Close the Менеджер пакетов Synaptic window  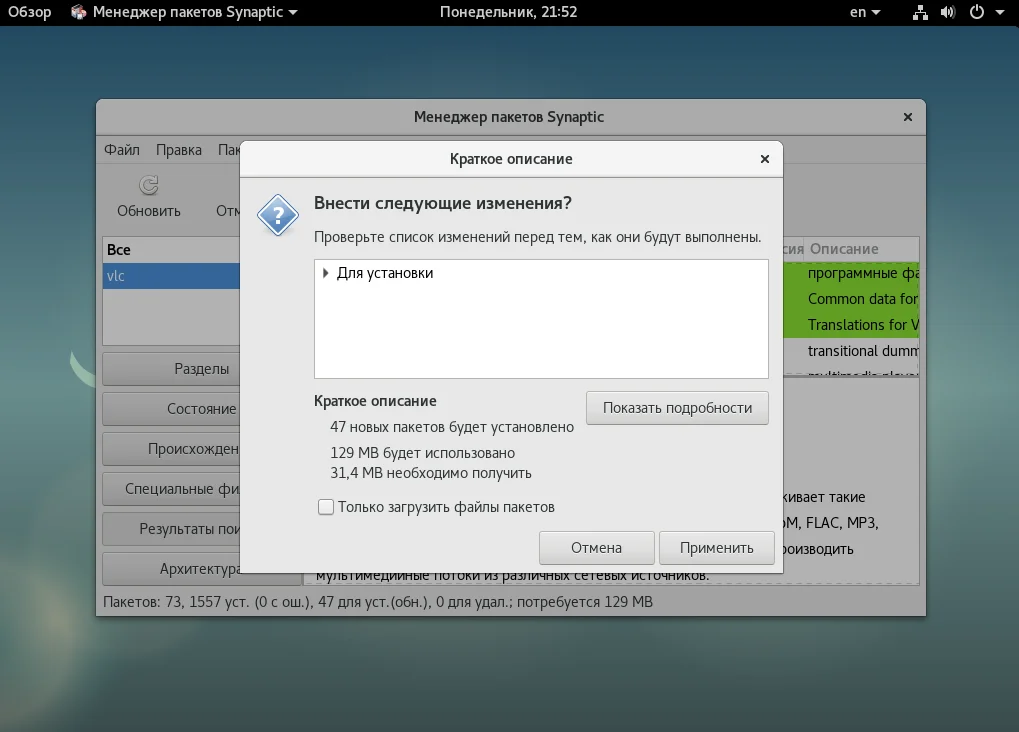(x=908, y=117)
